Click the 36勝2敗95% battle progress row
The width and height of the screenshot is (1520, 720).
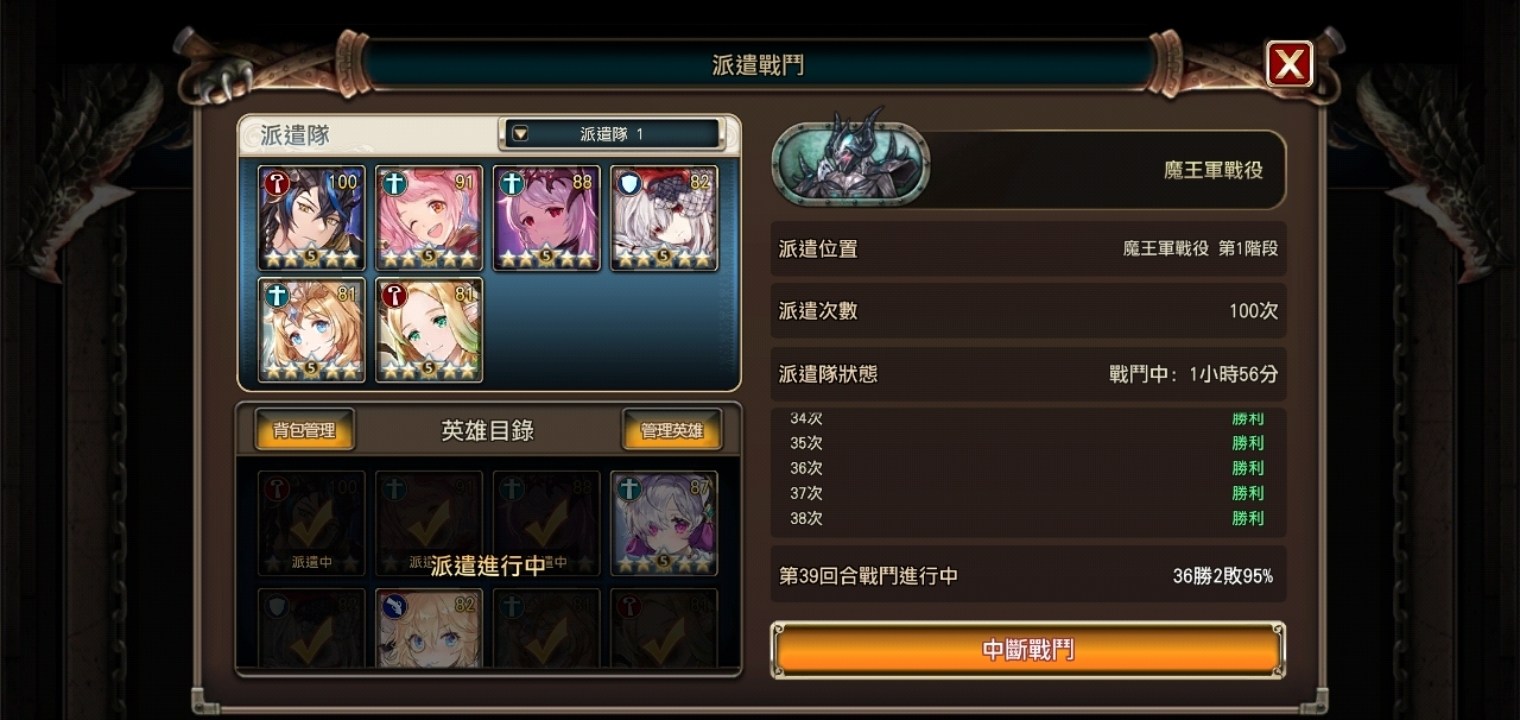click(x=1028, y=576)
